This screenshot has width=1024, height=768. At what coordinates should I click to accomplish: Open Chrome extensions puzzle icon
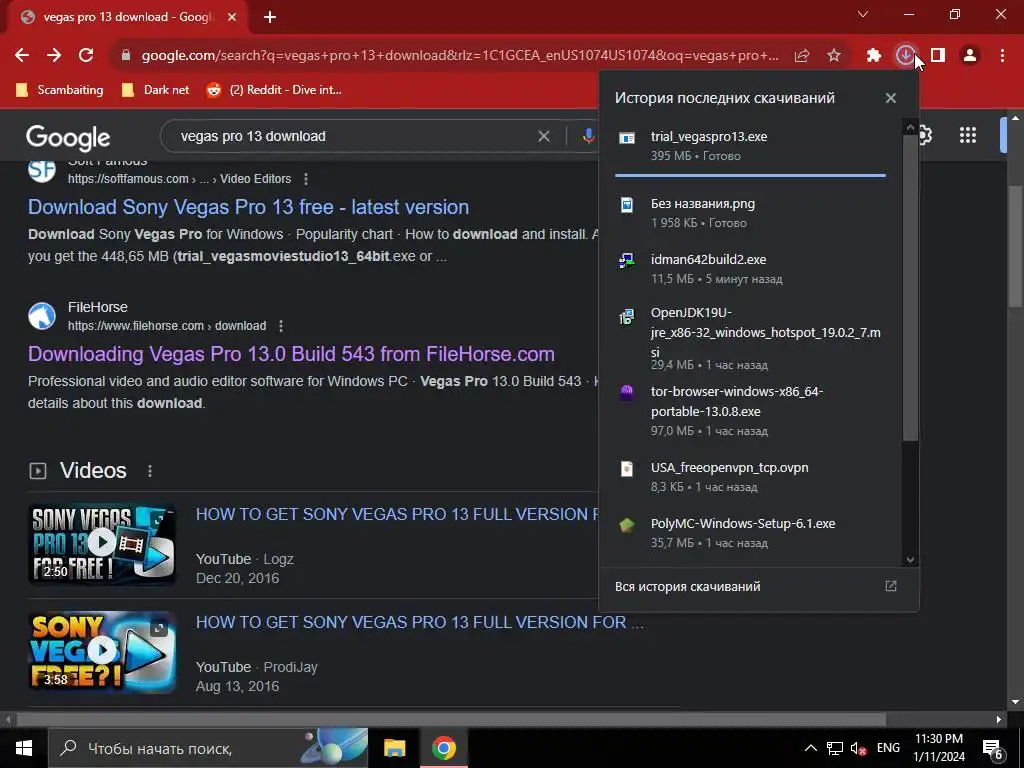(874, 56)
